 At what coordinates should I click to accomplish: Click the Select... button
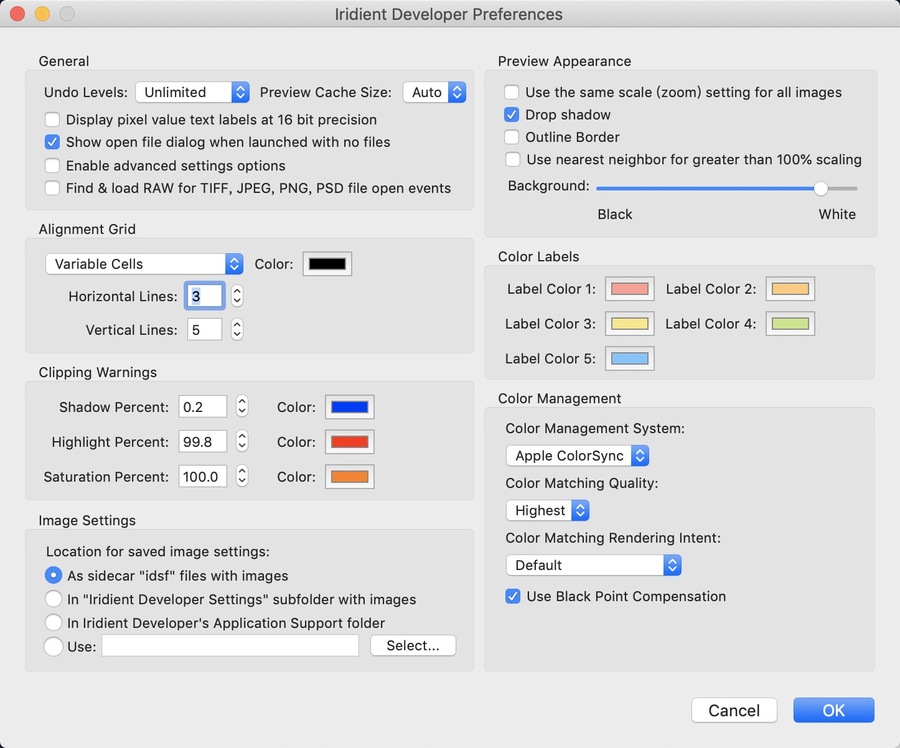[413, 646]
